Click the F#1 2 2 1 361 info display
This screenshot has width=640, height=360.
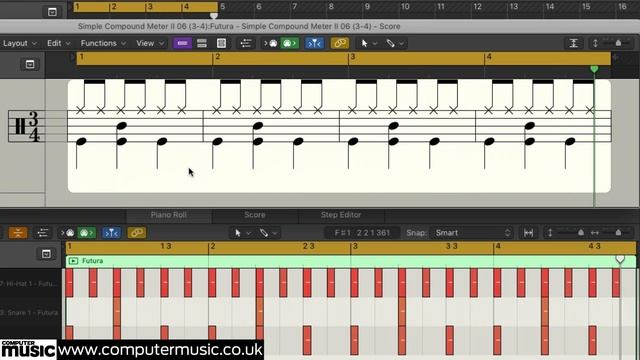click(x=362, y=233)
